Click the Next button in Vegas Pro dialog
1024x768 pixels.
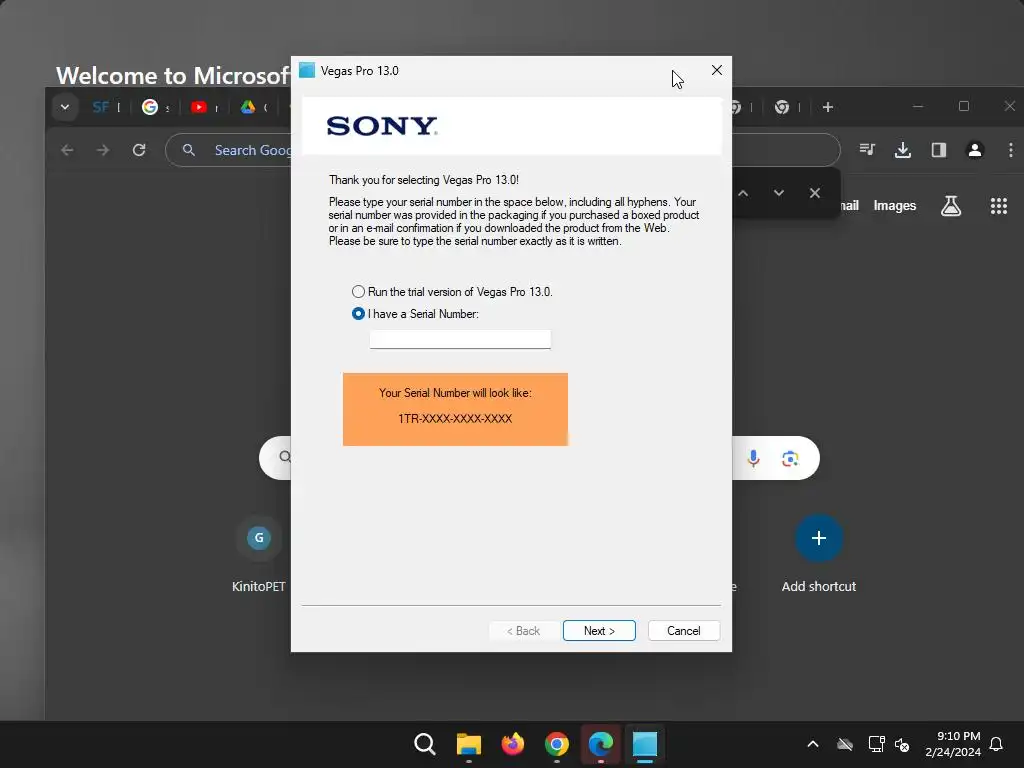[599, 631]
